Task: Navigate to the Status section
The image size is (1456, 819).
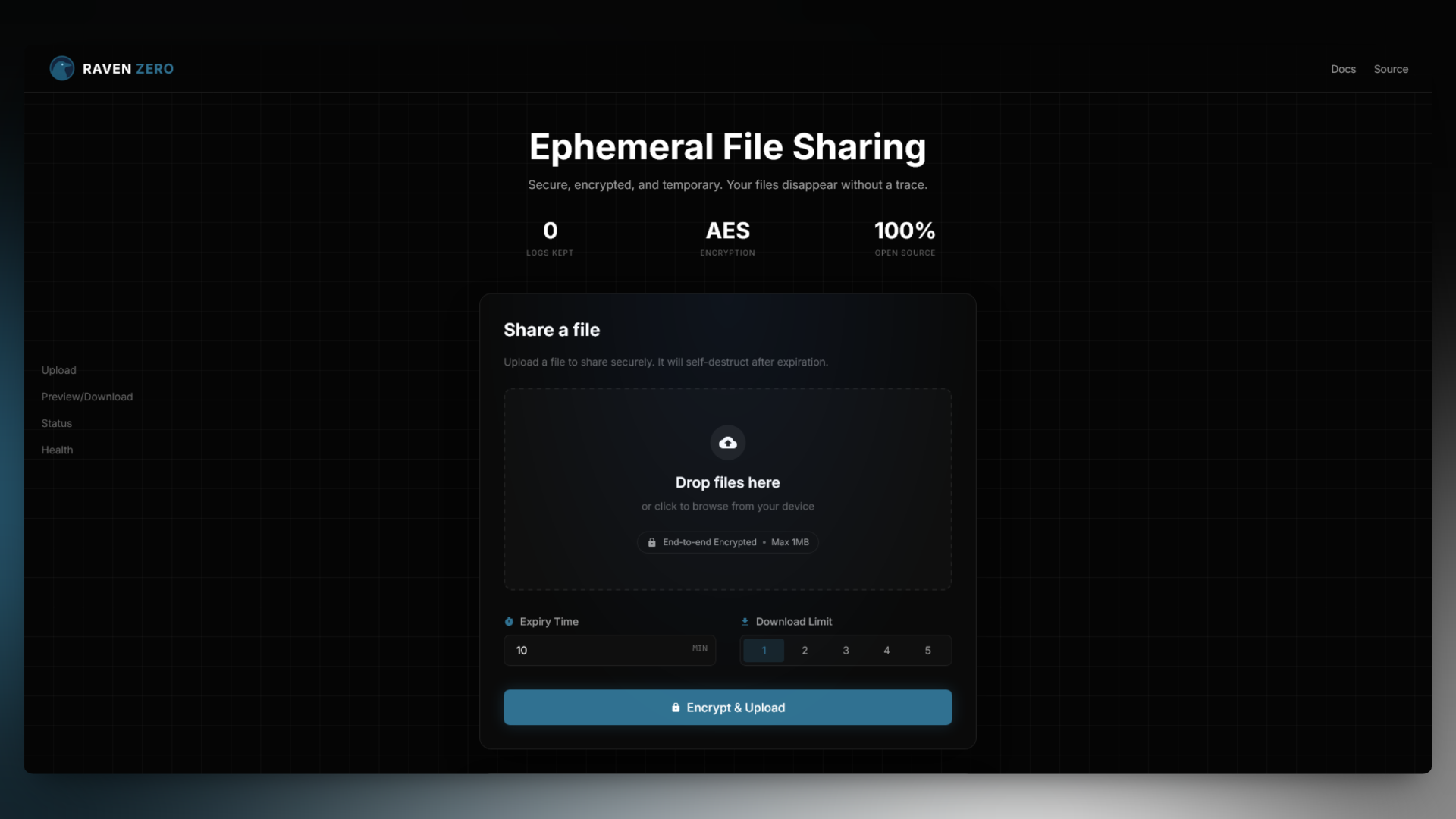Action: [x=56, y=423]
